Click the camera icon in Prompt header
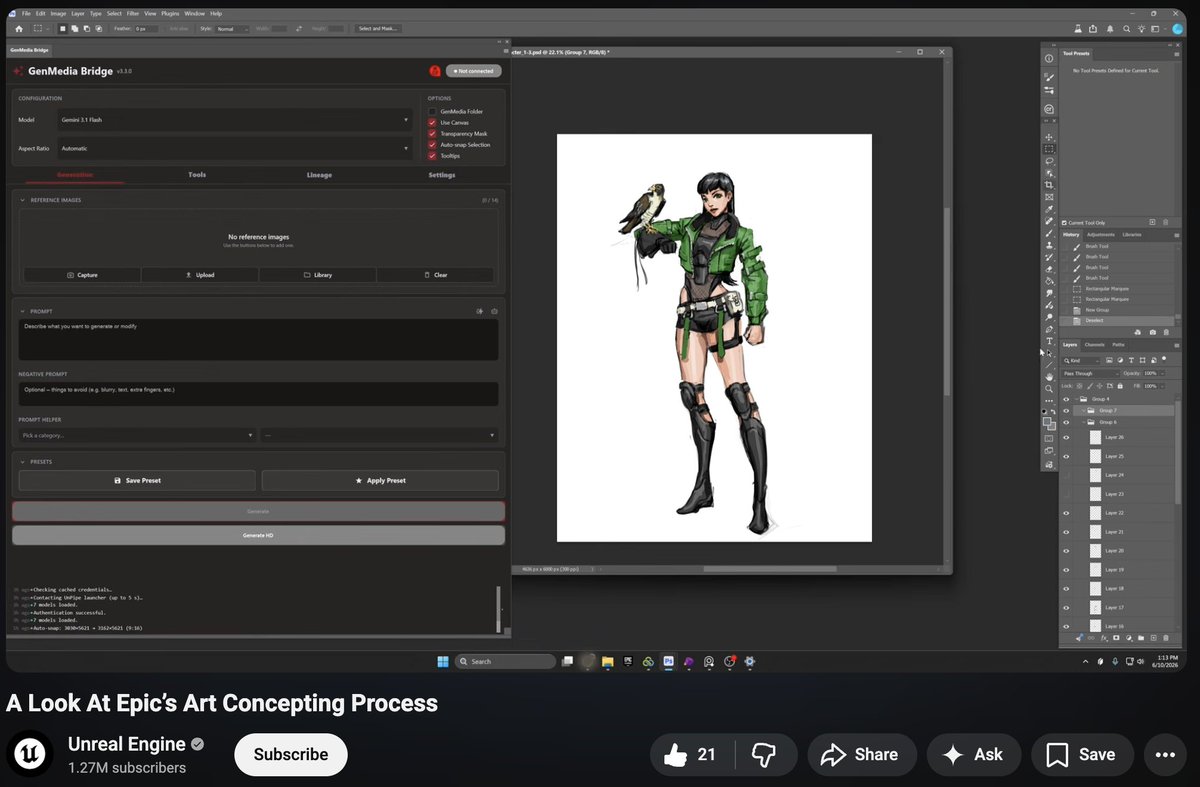Screen dimensions: 1200x787 click(x=495, y=311)
